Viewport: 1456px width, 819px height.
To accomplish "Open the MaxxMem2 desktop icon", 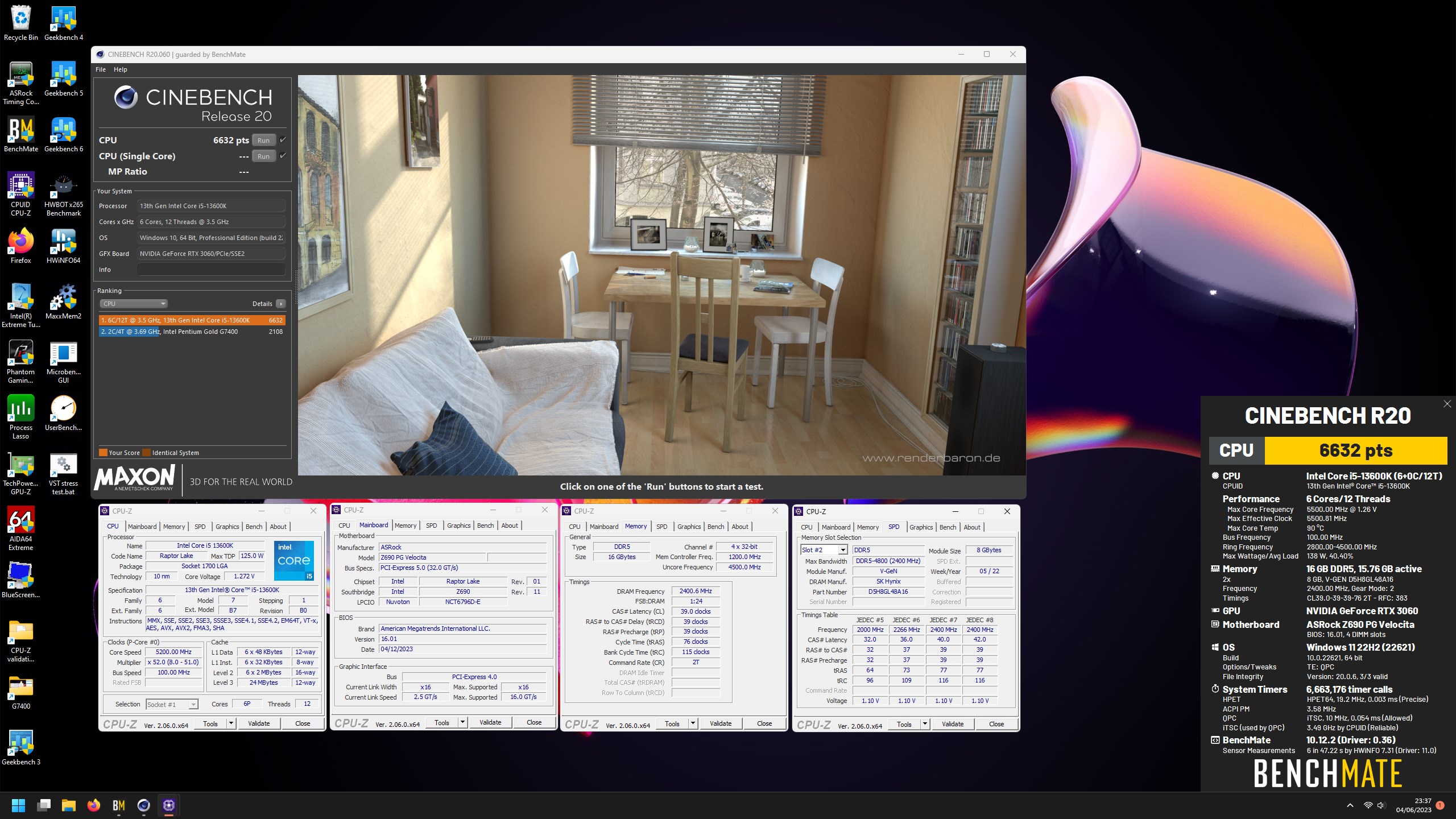I will [x=64, y=301].
